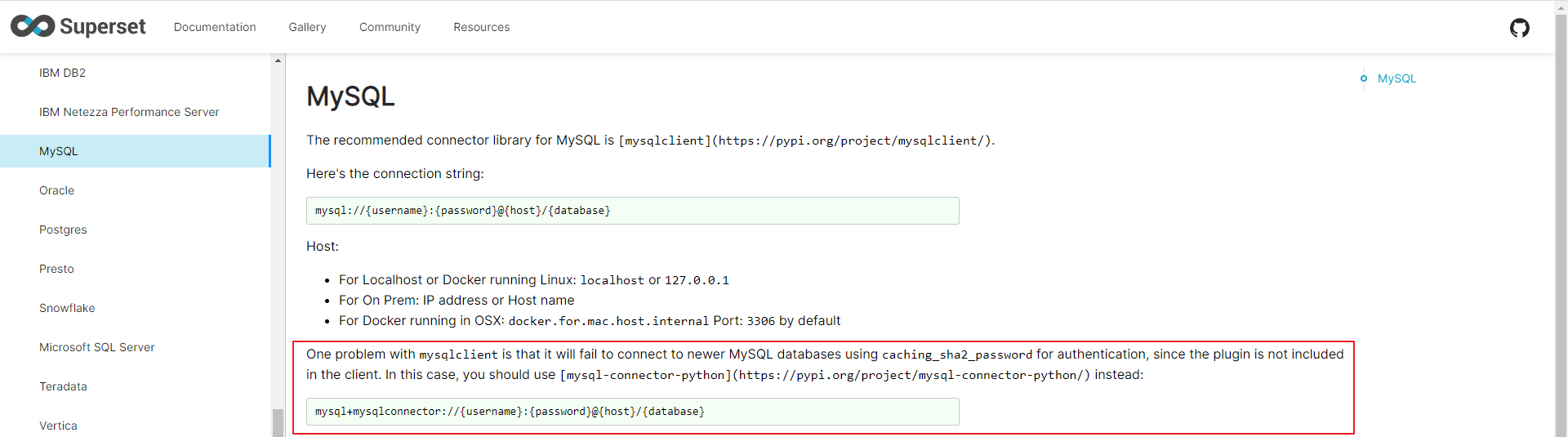Open the GitHub repository icon
This screenshot has height=437, width=1568.
pyautogui.click(x=1519, y=28)
